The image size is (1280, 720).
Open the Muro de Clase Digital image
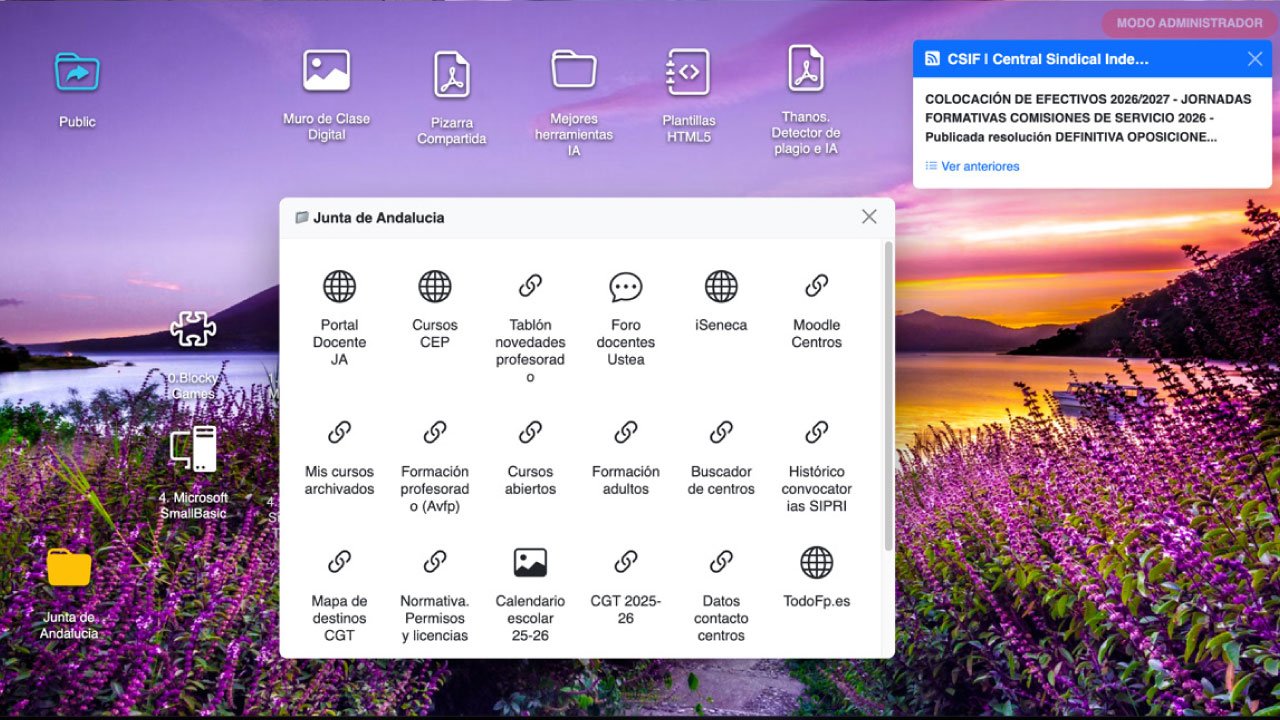(326, 71)
